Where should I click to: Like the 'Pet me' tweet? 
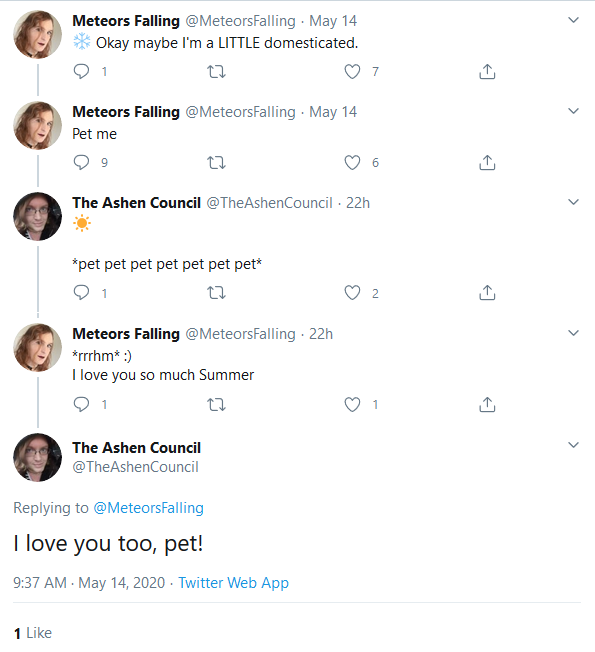click(x=352, y=163)
